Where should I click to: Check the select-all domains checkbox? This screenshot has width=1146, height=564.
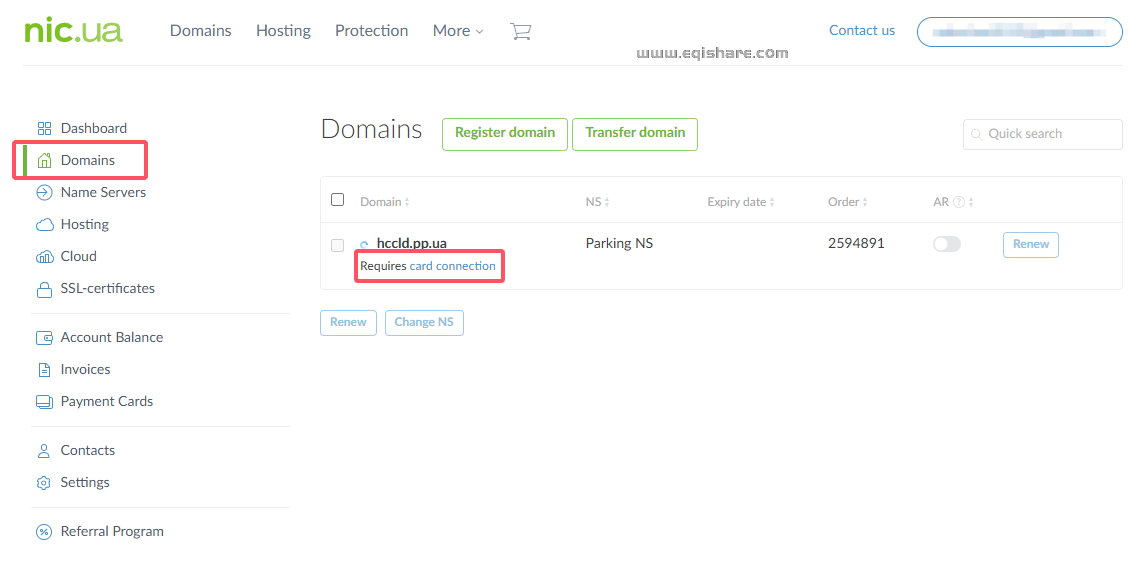(x=338, y=200)
